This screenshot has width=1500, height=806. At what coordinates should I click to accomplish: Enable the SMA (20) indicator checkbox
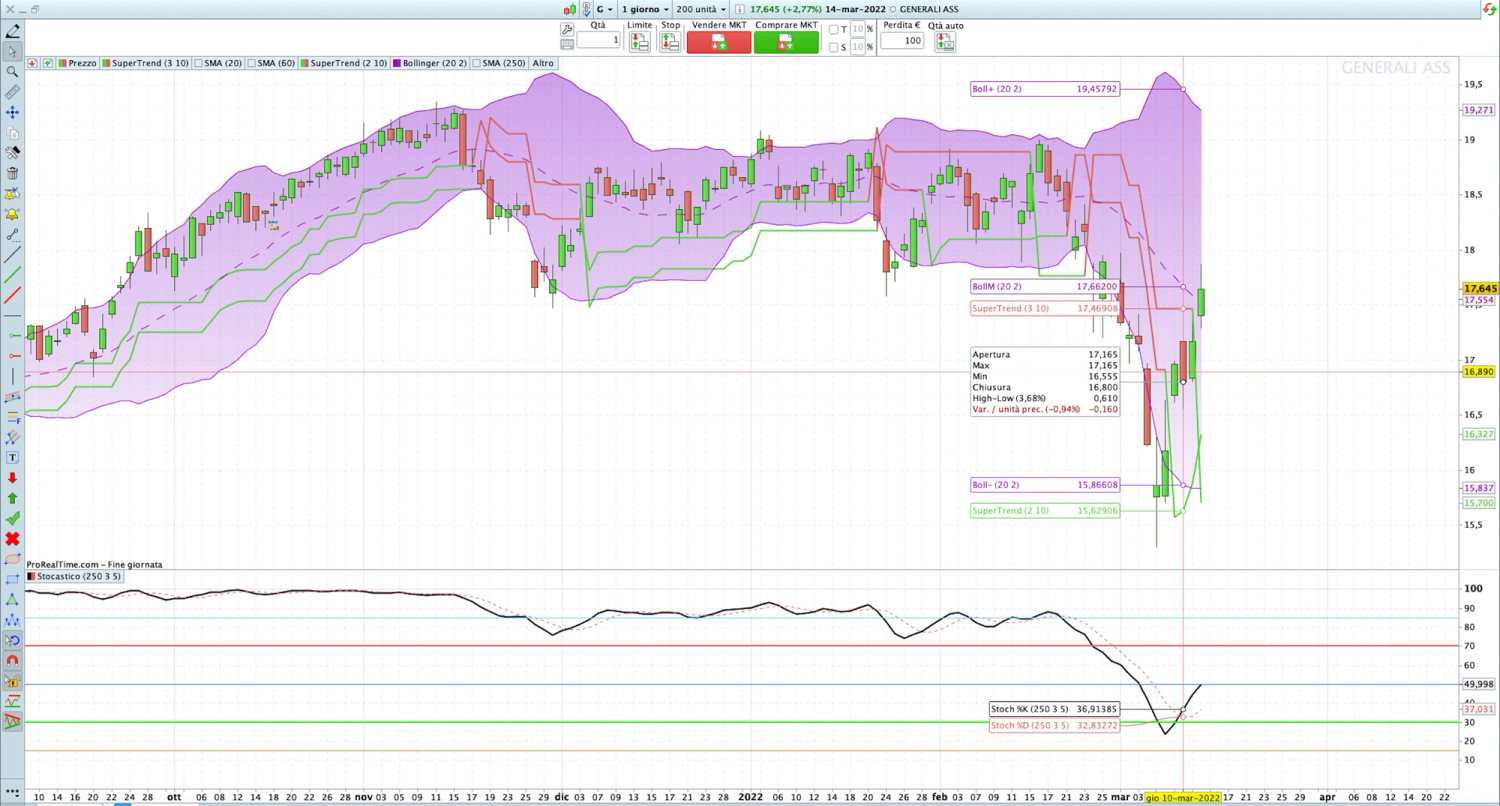click(199, 63)
